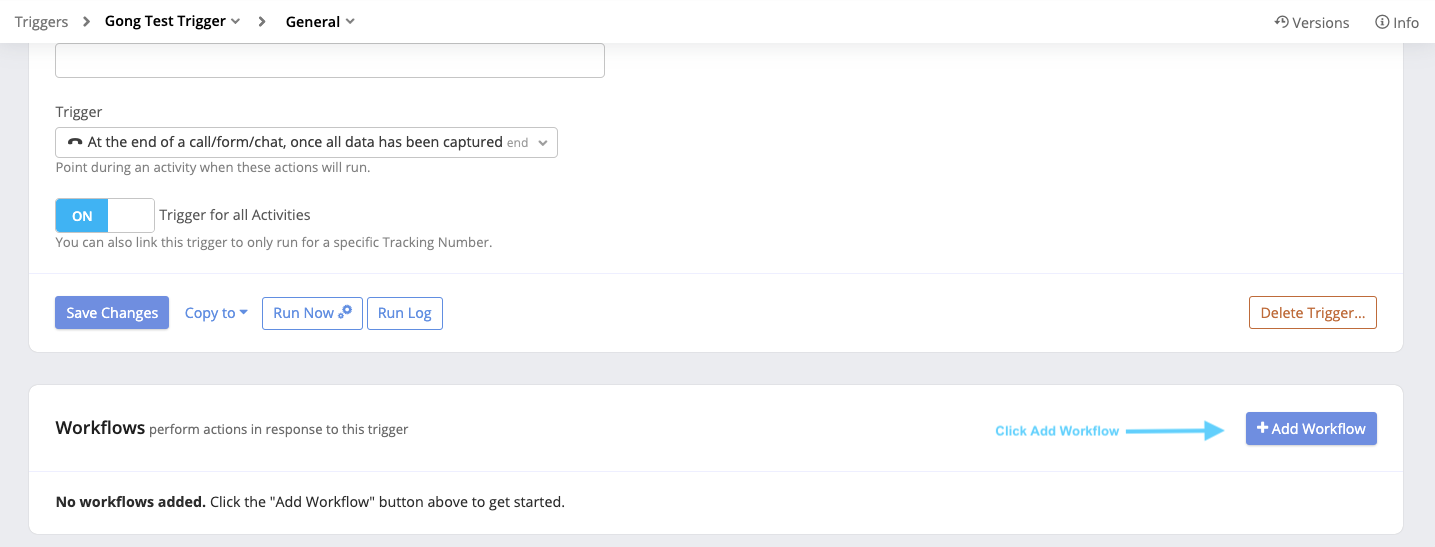Click the gears icon on Run Now
This screenshot has height=547, width=1435.
click(345, 312)
